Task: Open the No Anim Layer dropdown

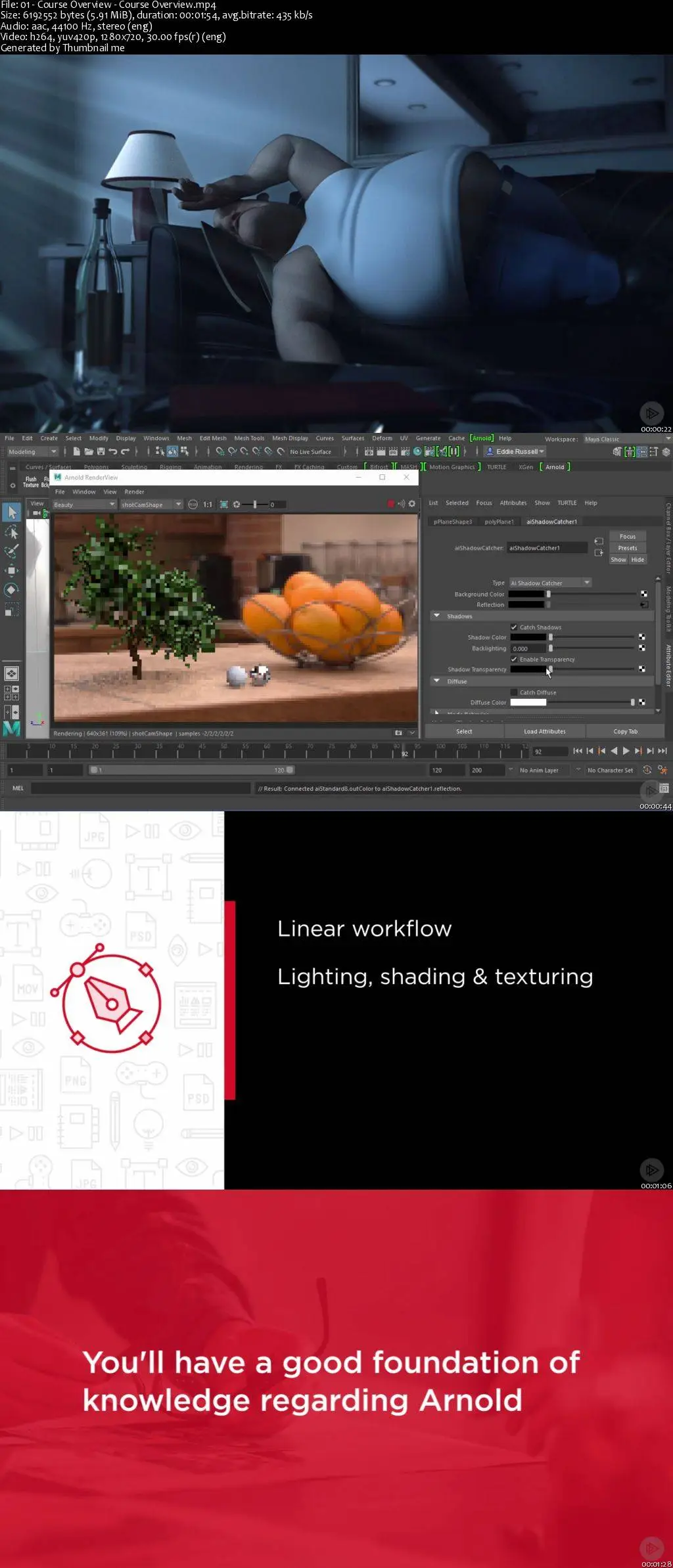Action: [x=544, y=770]
